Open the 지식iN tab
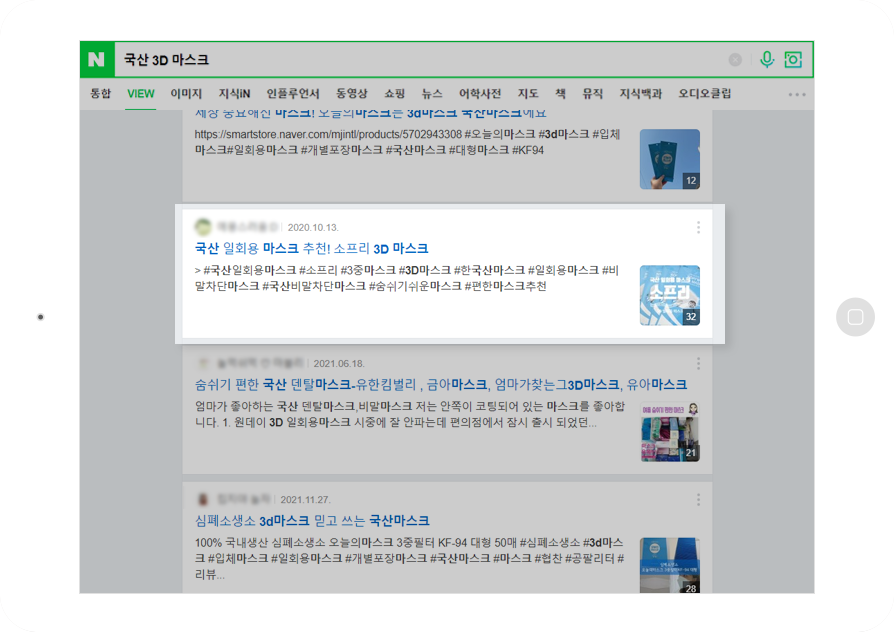Viewport: 894px width, 632px height. [x=234, y=94]
